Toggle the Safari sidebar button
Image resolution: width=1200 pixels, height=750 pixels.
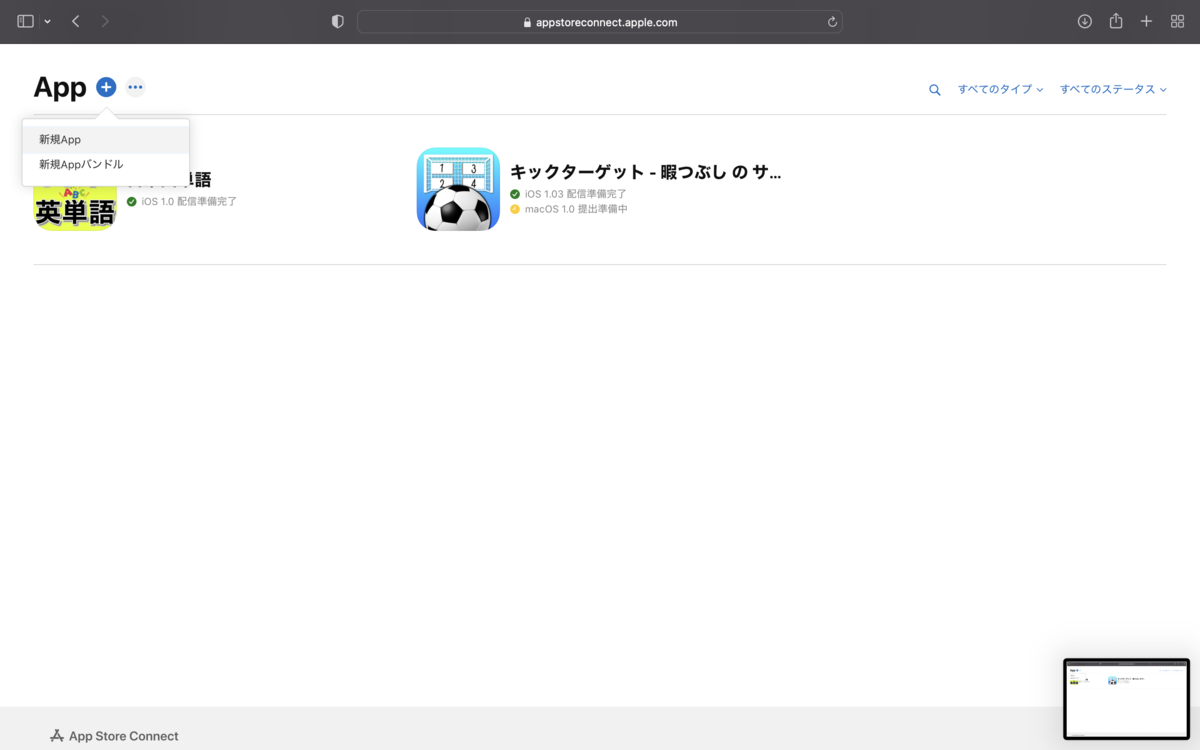click(x=26, y=21)
